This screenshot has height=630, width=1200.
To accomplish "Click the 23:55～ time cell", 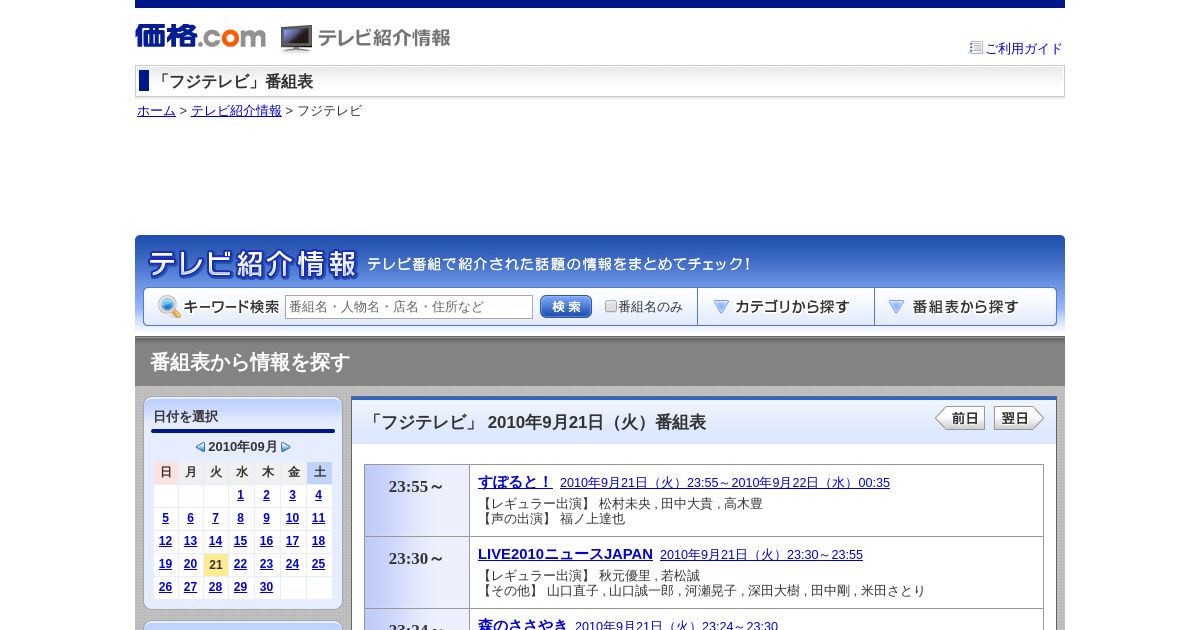I will pyautogui.click(x=417, y=500).
